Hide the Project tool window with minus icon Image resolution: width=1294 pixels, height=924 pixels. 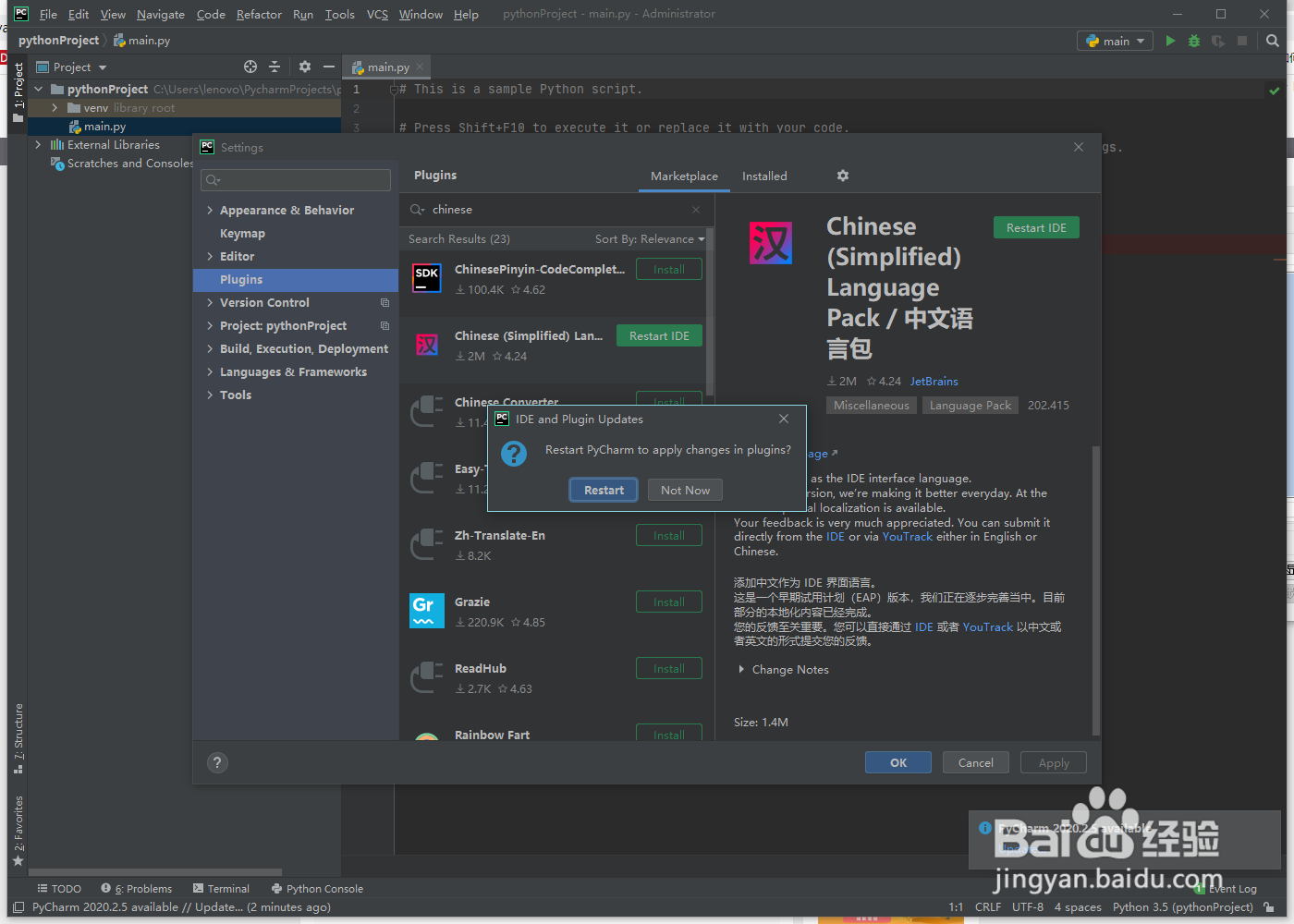(329, 67)
